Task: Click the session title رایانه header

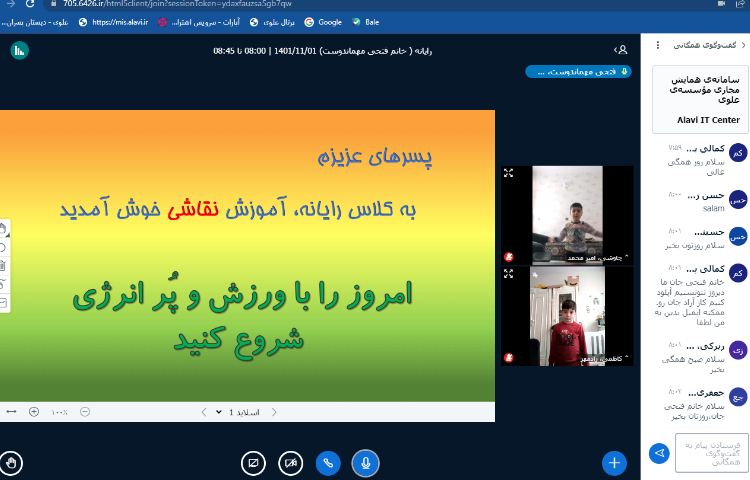Action: tap(322, 51)
